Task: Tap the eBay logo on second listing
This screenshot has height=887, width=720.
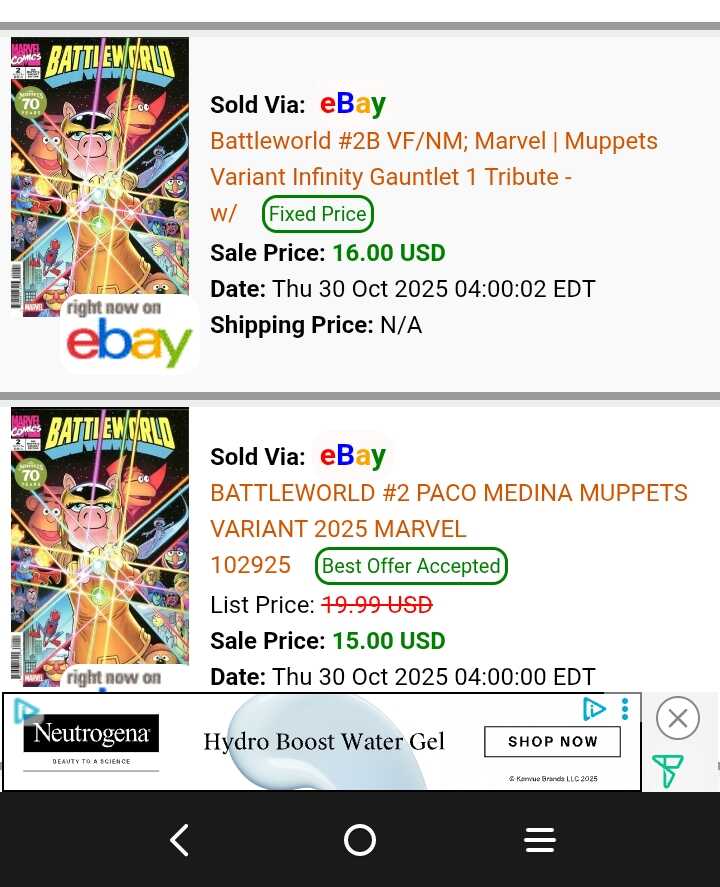Action: click(352, 455)
